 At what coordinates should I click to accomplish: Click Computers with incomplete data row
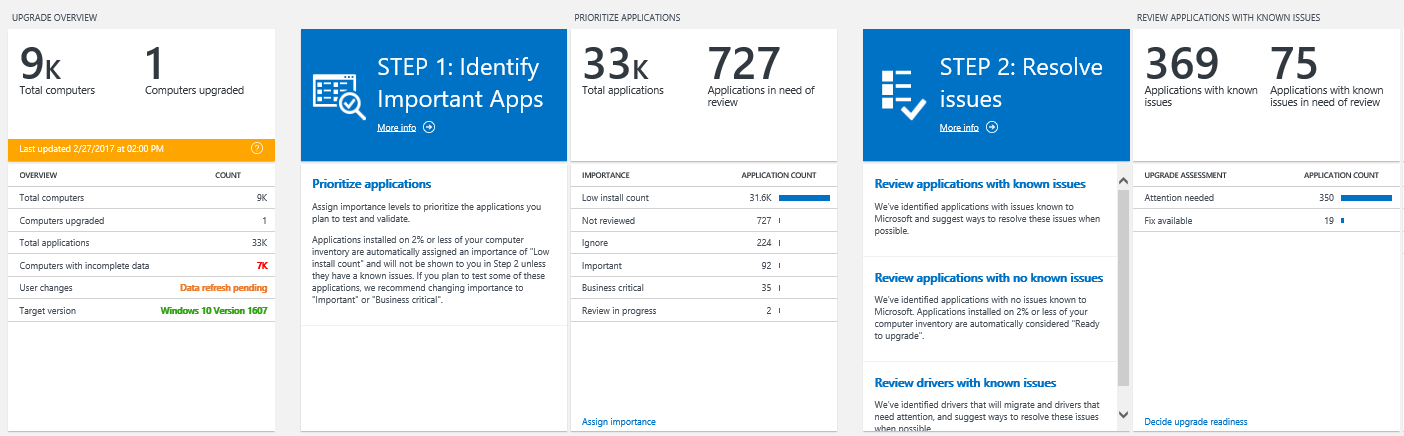click(141, 265)
